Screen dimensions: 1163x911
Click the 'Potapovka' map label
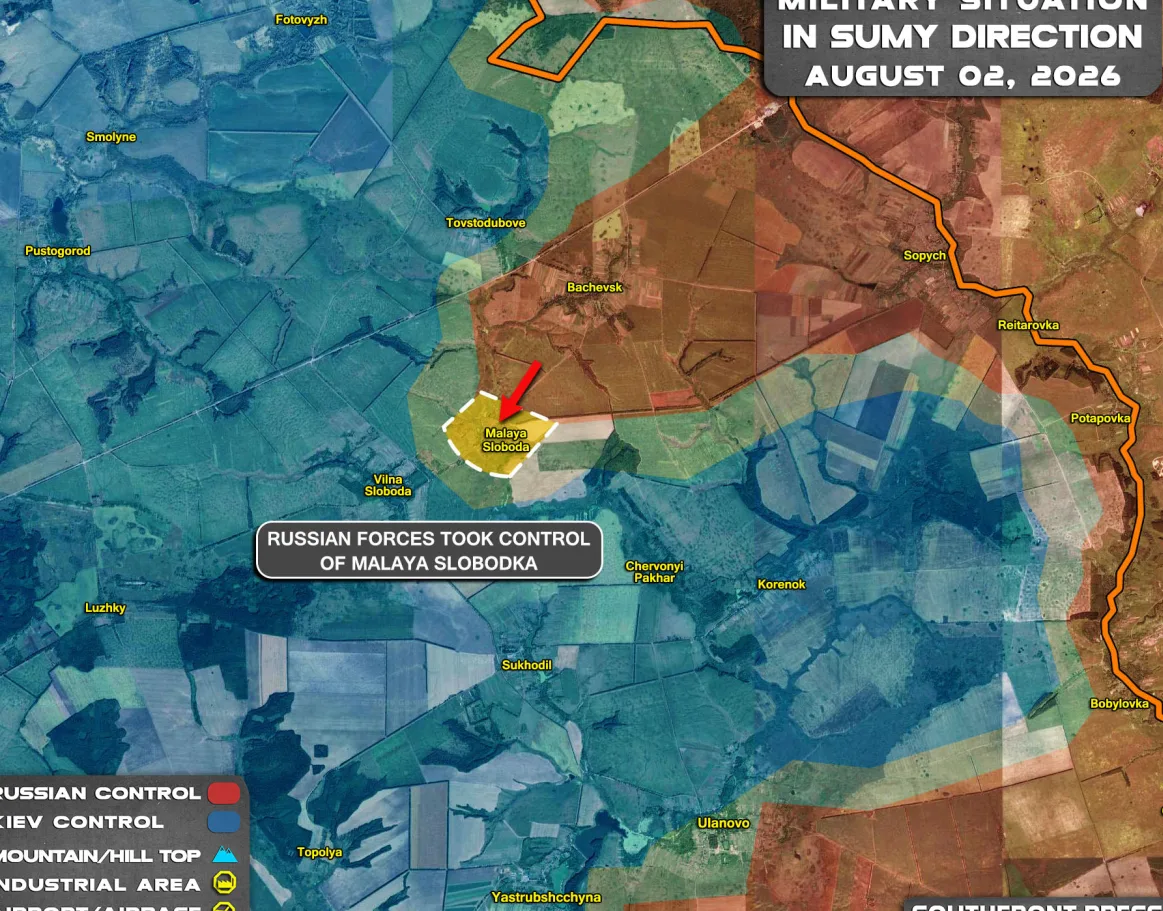1101,418
